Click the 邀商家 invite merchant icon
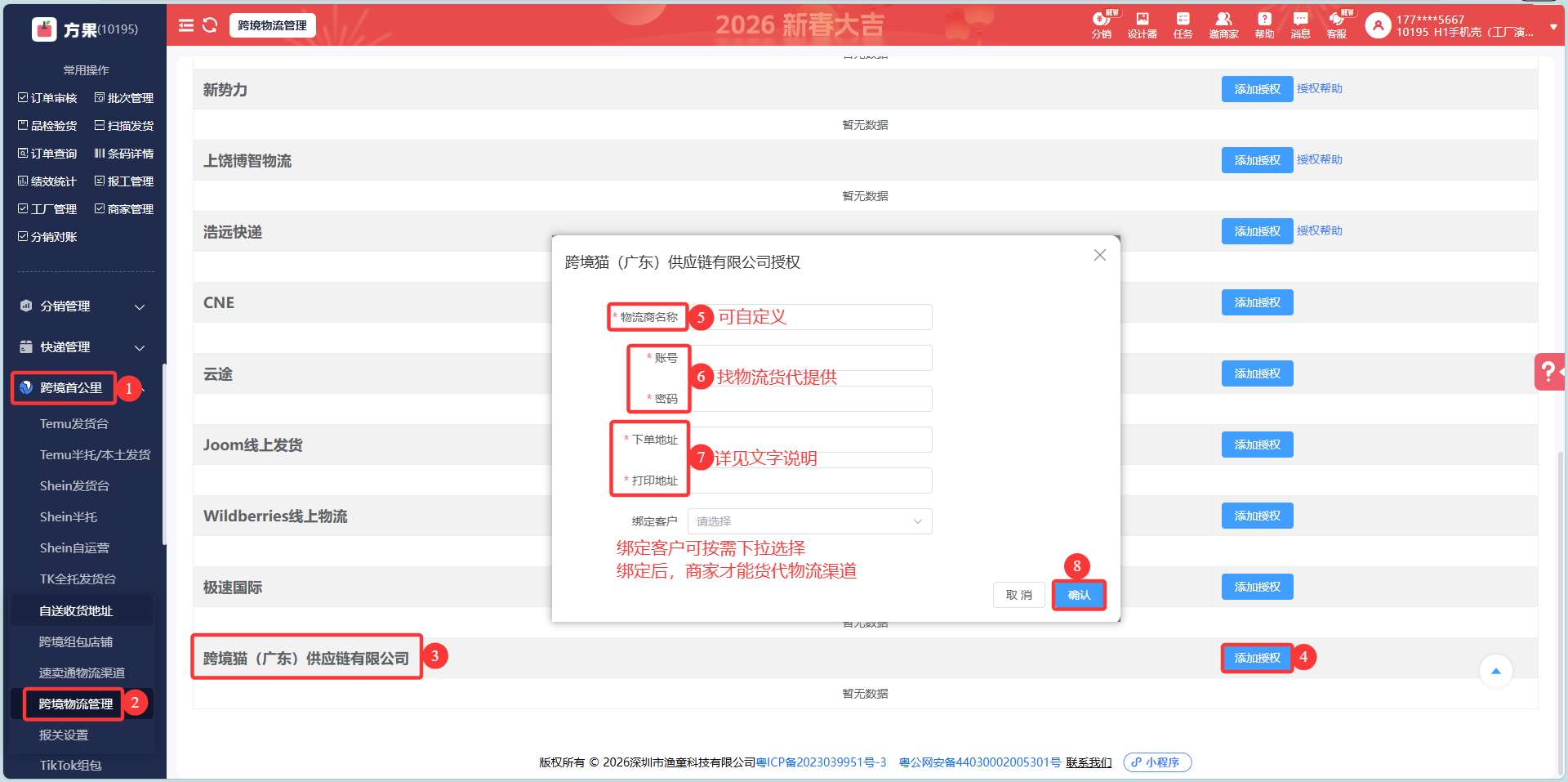This screenshot has width=1568, height=782. pyautogui.click(x=1223, y=25)
